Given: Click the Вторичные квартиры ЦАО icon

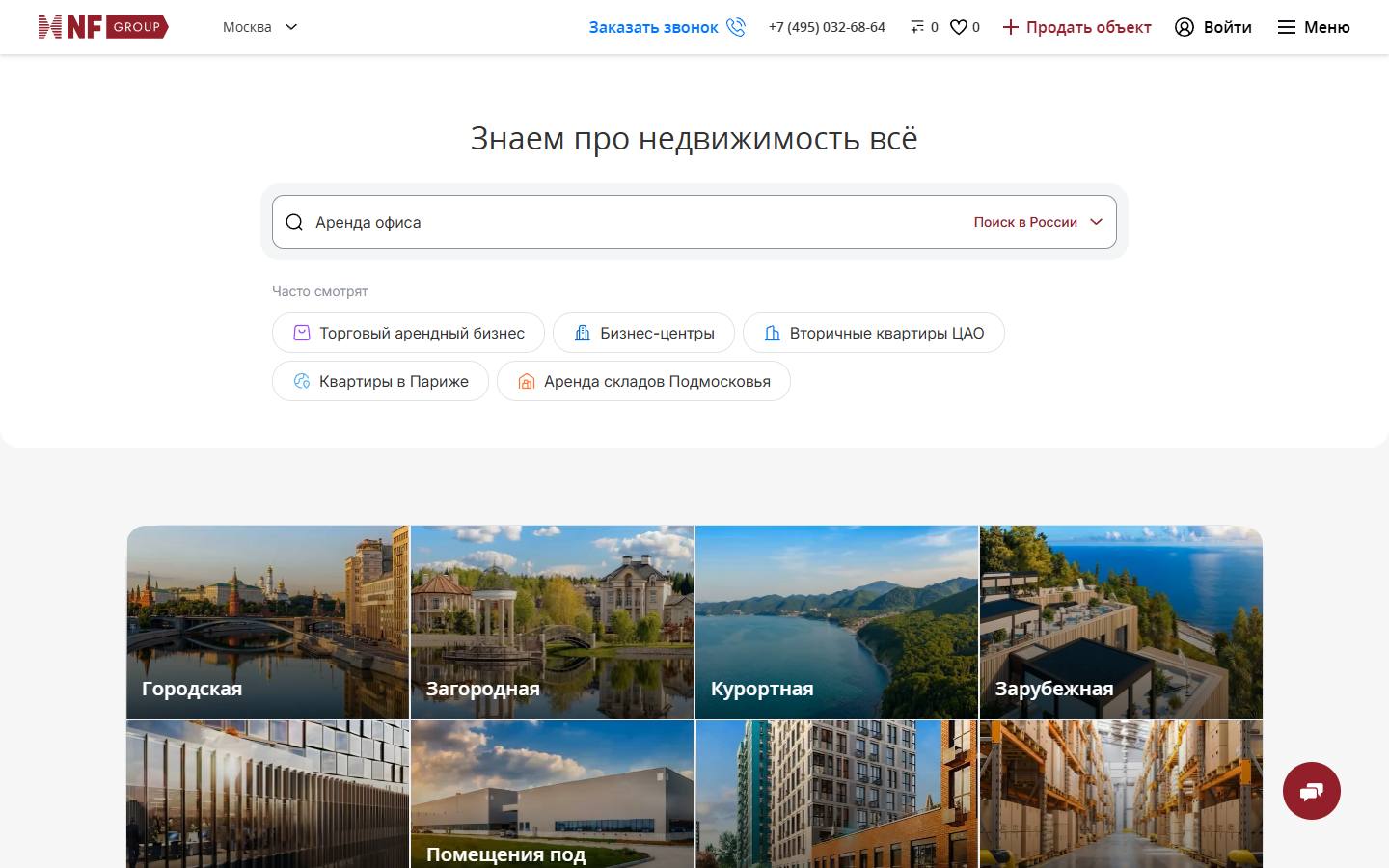Looking at the screenshot, I should click(x=773, y=333).
